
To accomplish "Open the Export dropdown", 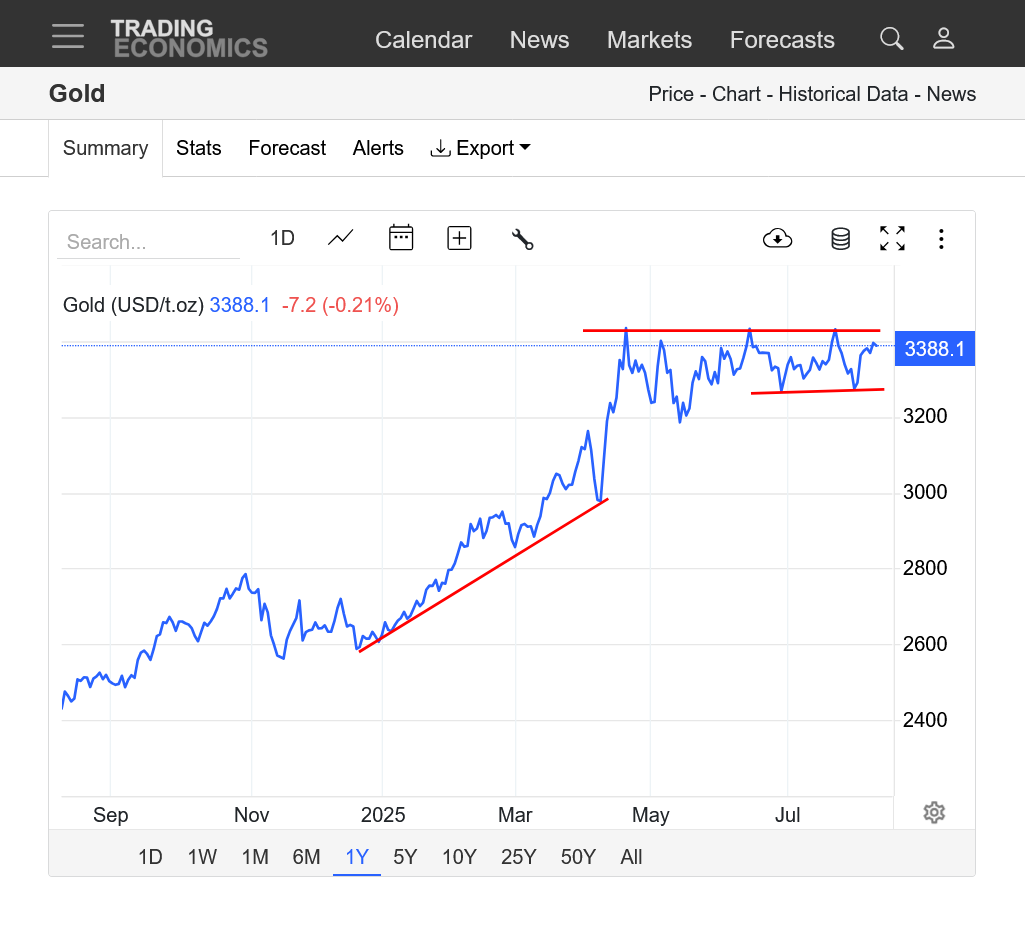I will pos(480,148).
